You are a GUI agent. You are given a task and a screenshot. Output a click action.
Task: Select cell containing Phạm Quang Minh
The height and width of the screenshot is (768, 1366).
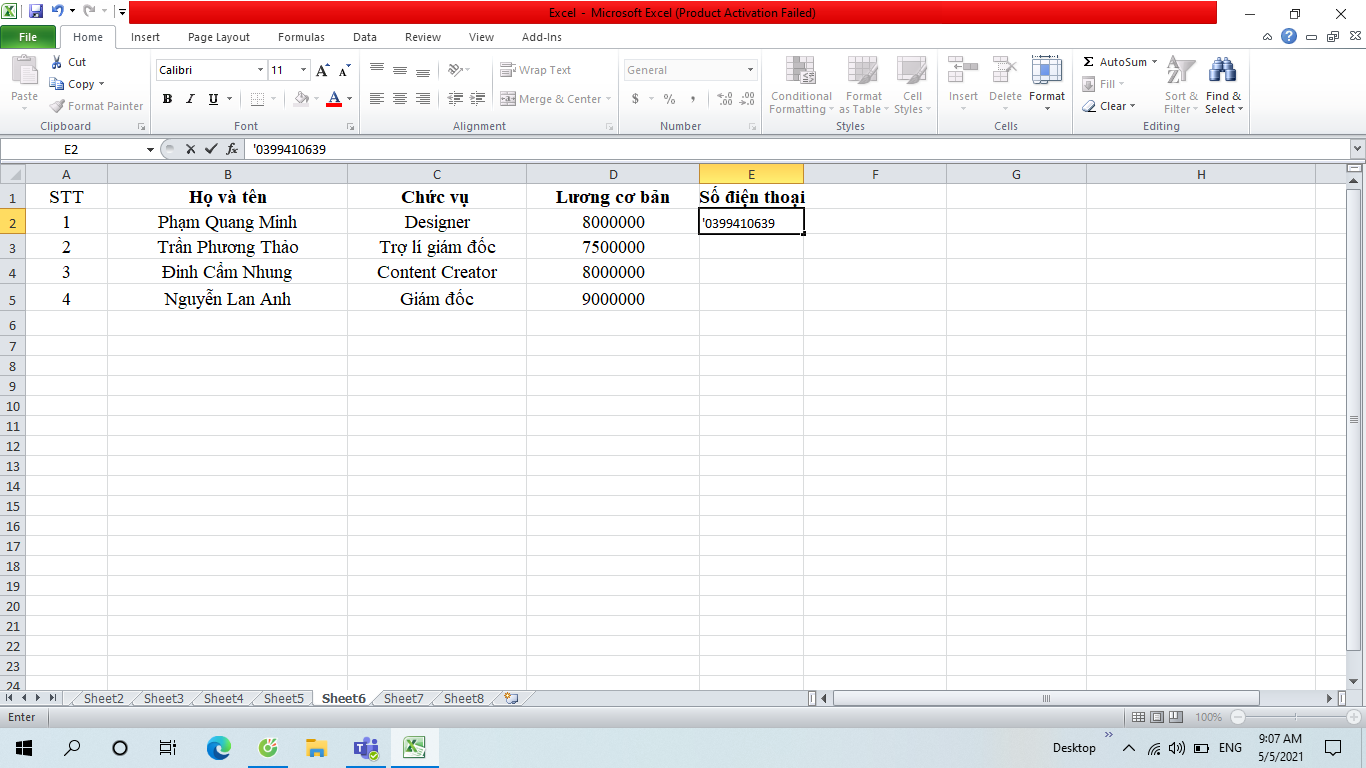[227, 222]
